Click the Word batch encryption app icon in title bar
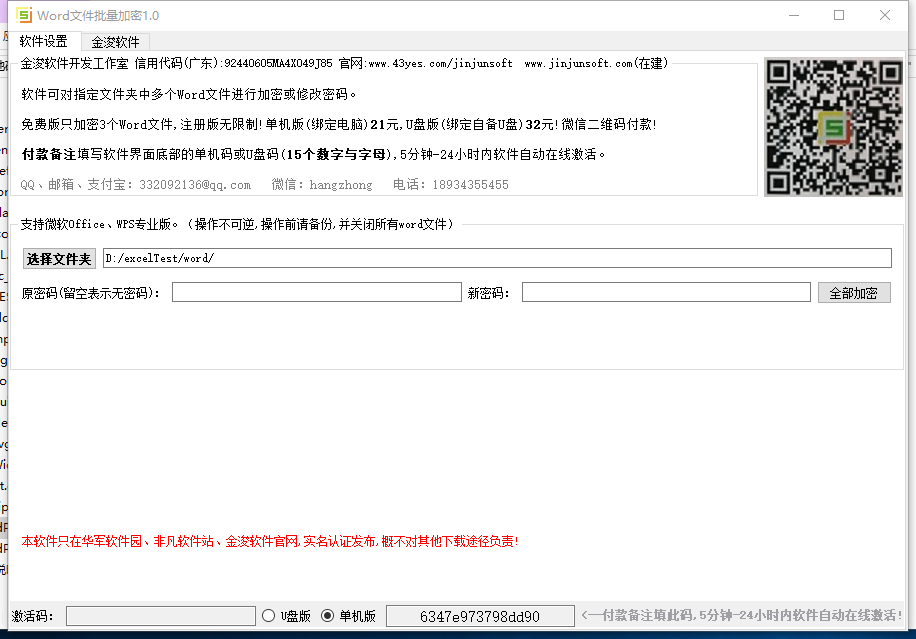Screen dimensions: 916x639 (x=25, y=15)
